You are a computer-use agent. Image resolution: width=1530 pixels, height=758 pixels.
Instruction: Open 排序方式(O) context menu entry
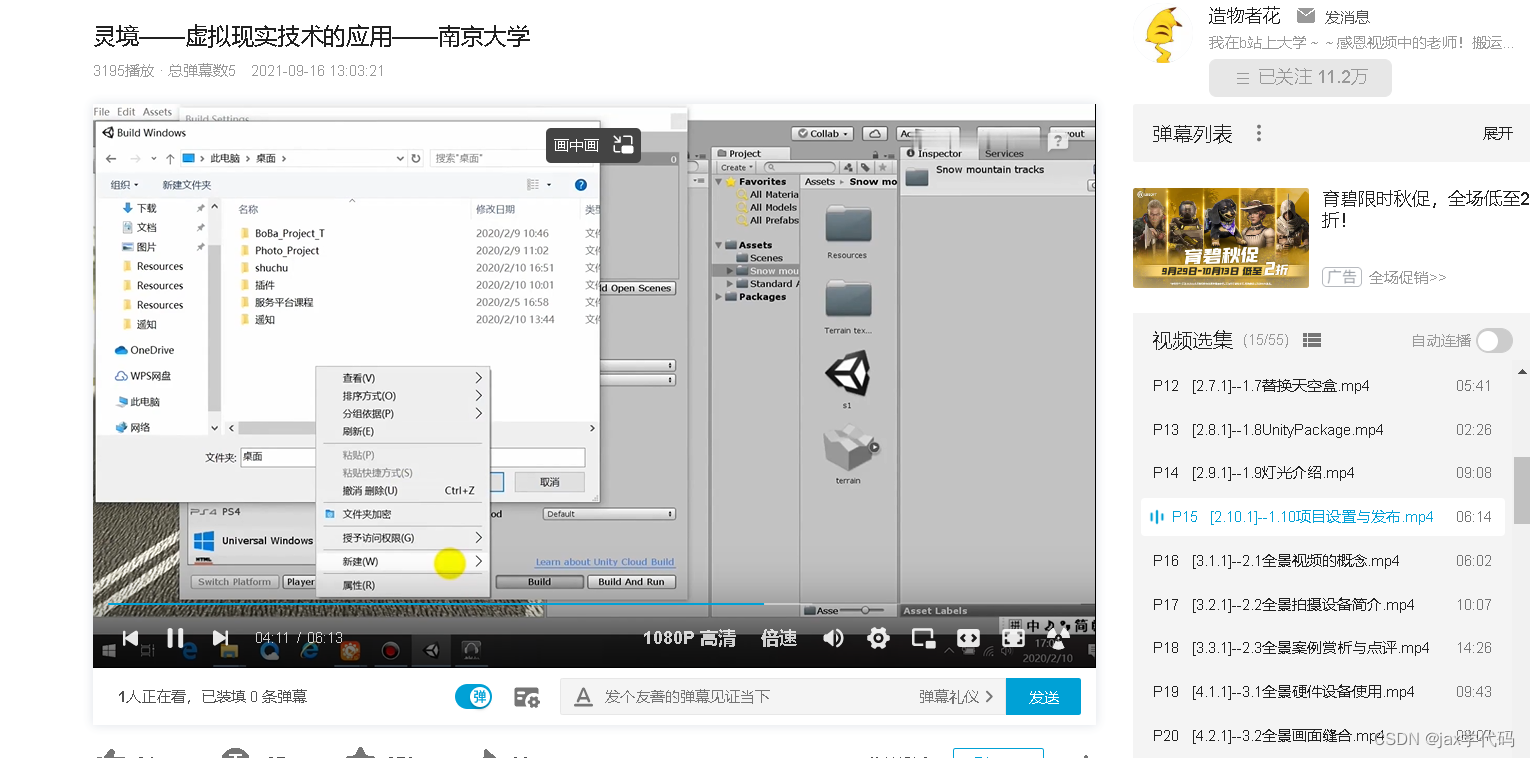[402, 396]
